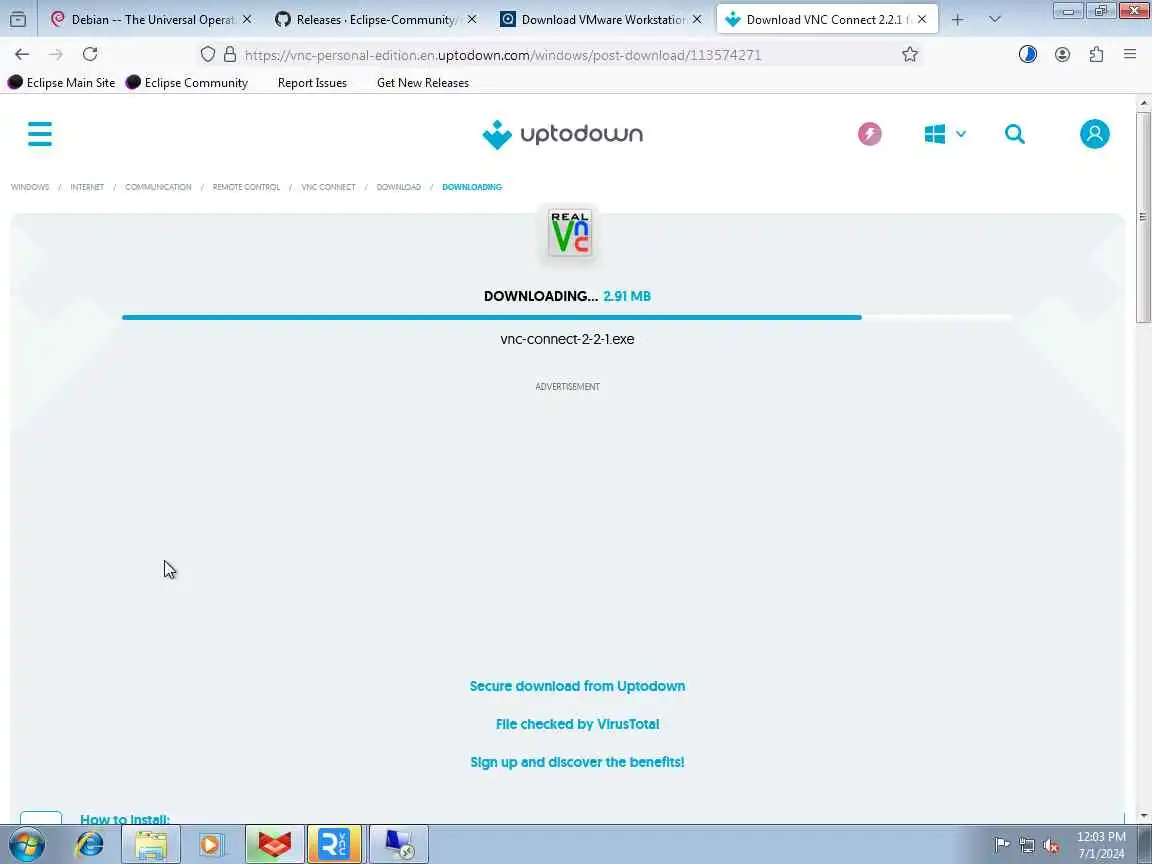Click the site security padlock icon
1152x864 pixels.
230,54
